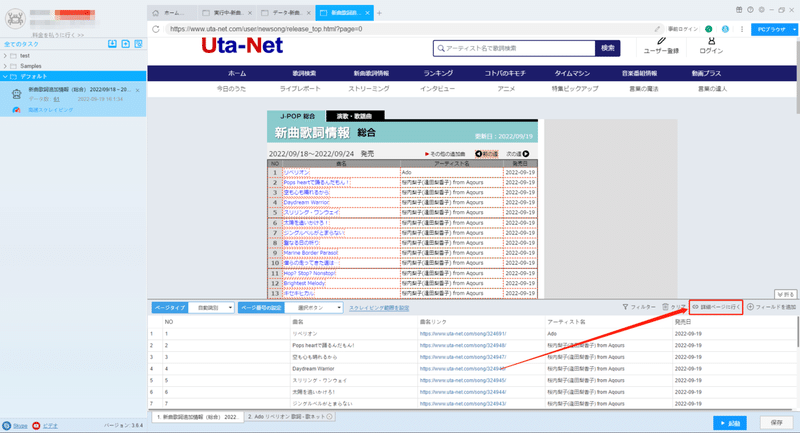The height and width of the screenshot is (433, 800).
Task: Add a new tab with plus icon
Action: pos(379,13)
